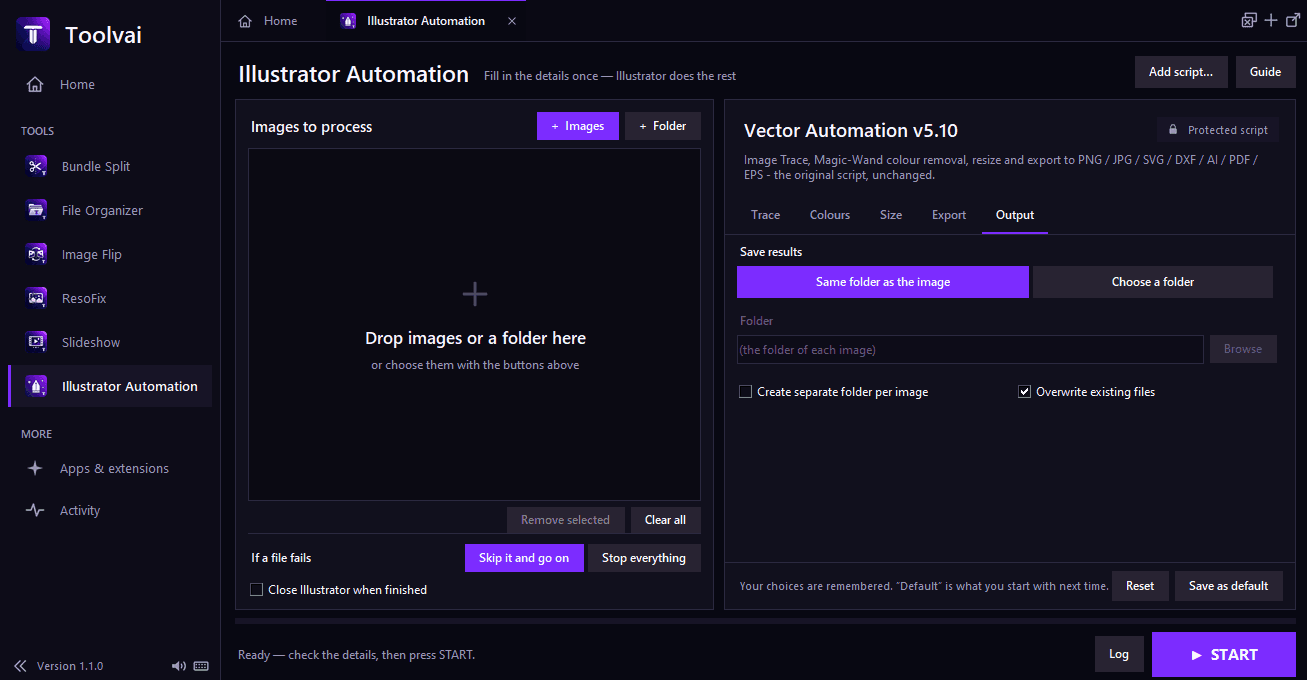Viewport: 1307px width, 680px height.
Task: Click the Toolvai logo icon
Action: pos(33,34)
